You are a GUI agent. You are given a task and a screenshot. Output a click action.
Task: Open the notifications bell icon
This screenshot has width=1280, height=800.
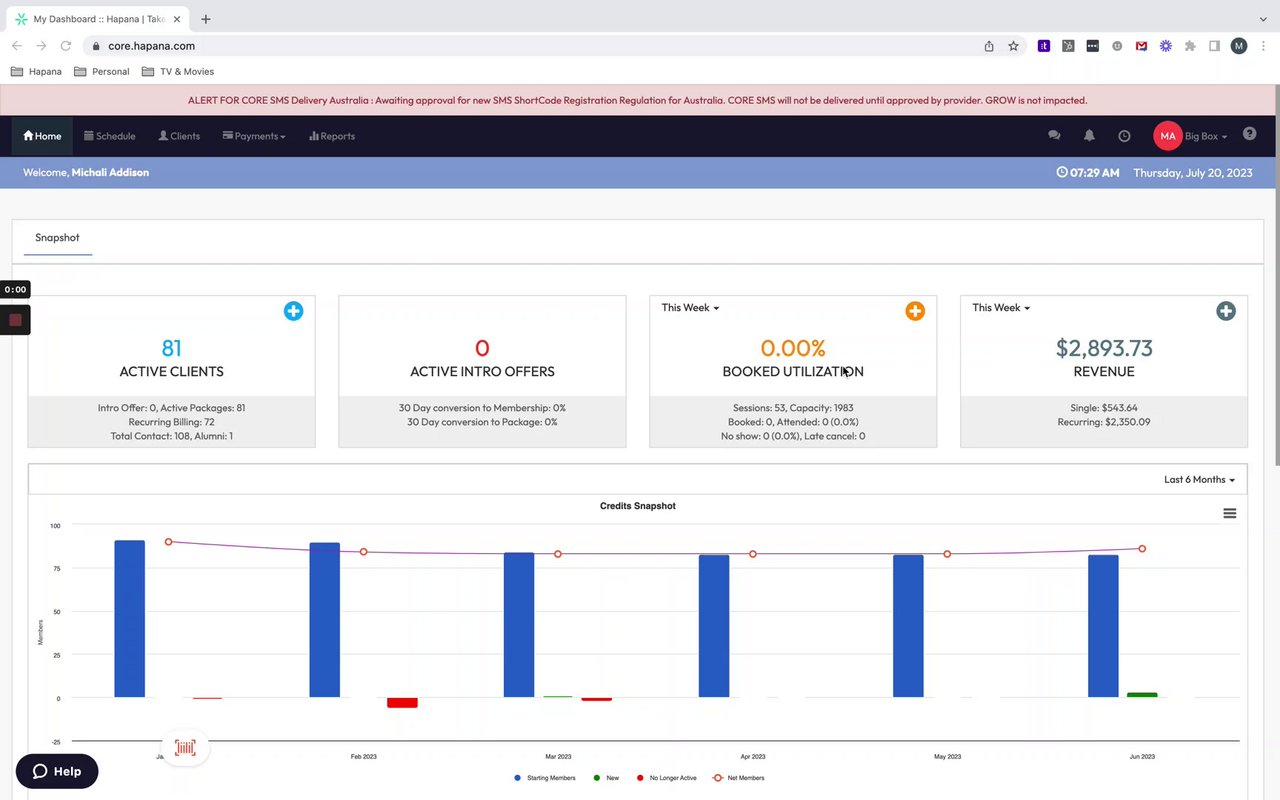point(1089,136)
